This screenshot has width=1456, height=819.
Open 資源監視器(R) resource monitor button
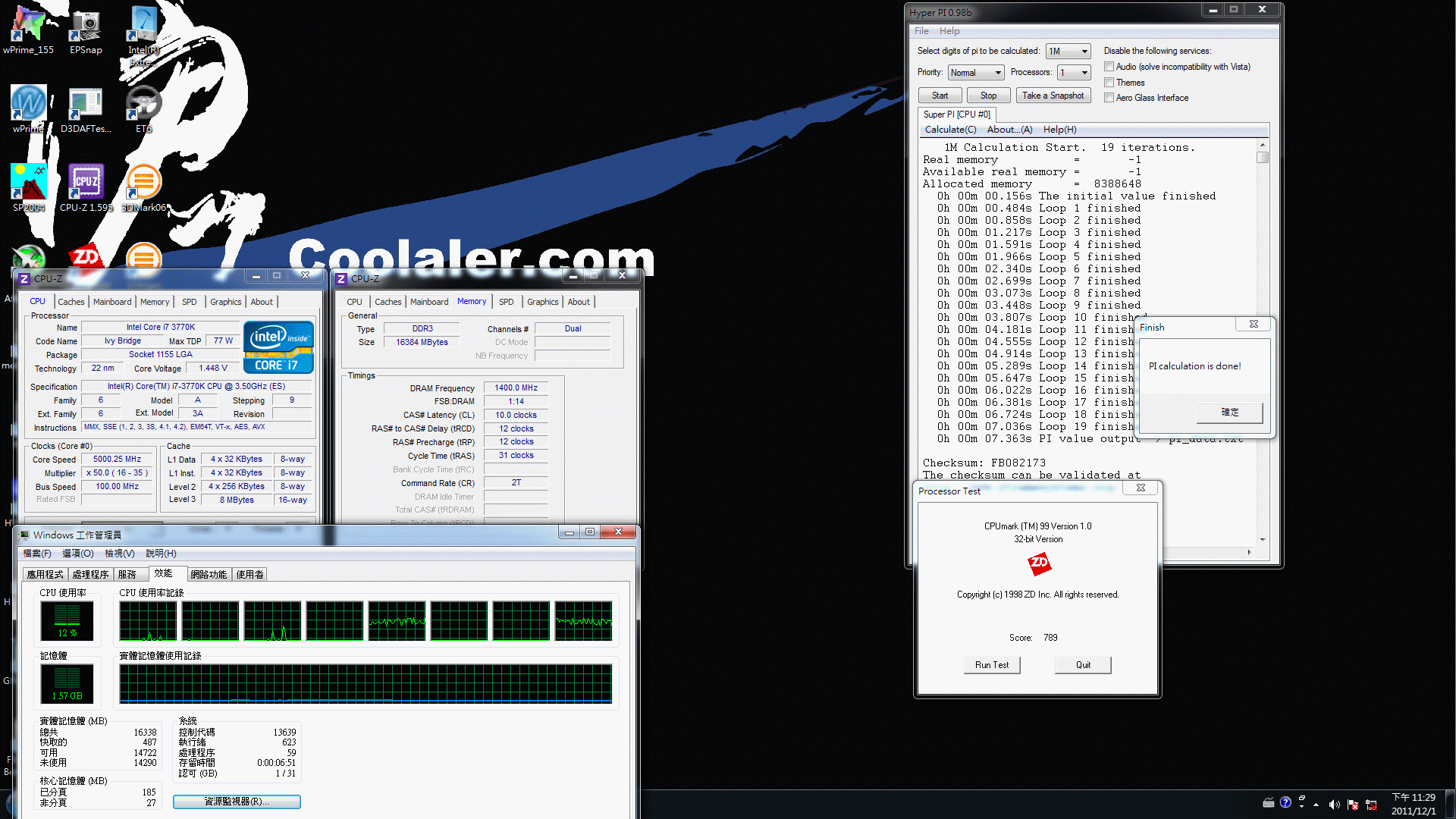[237, 802]
